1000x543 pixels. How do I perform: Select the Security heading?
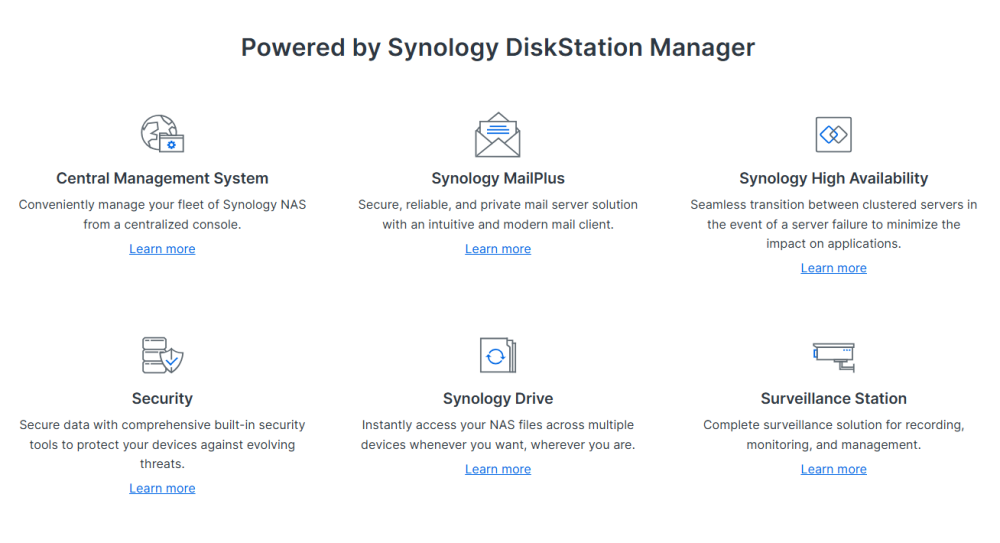click(162, 398)
